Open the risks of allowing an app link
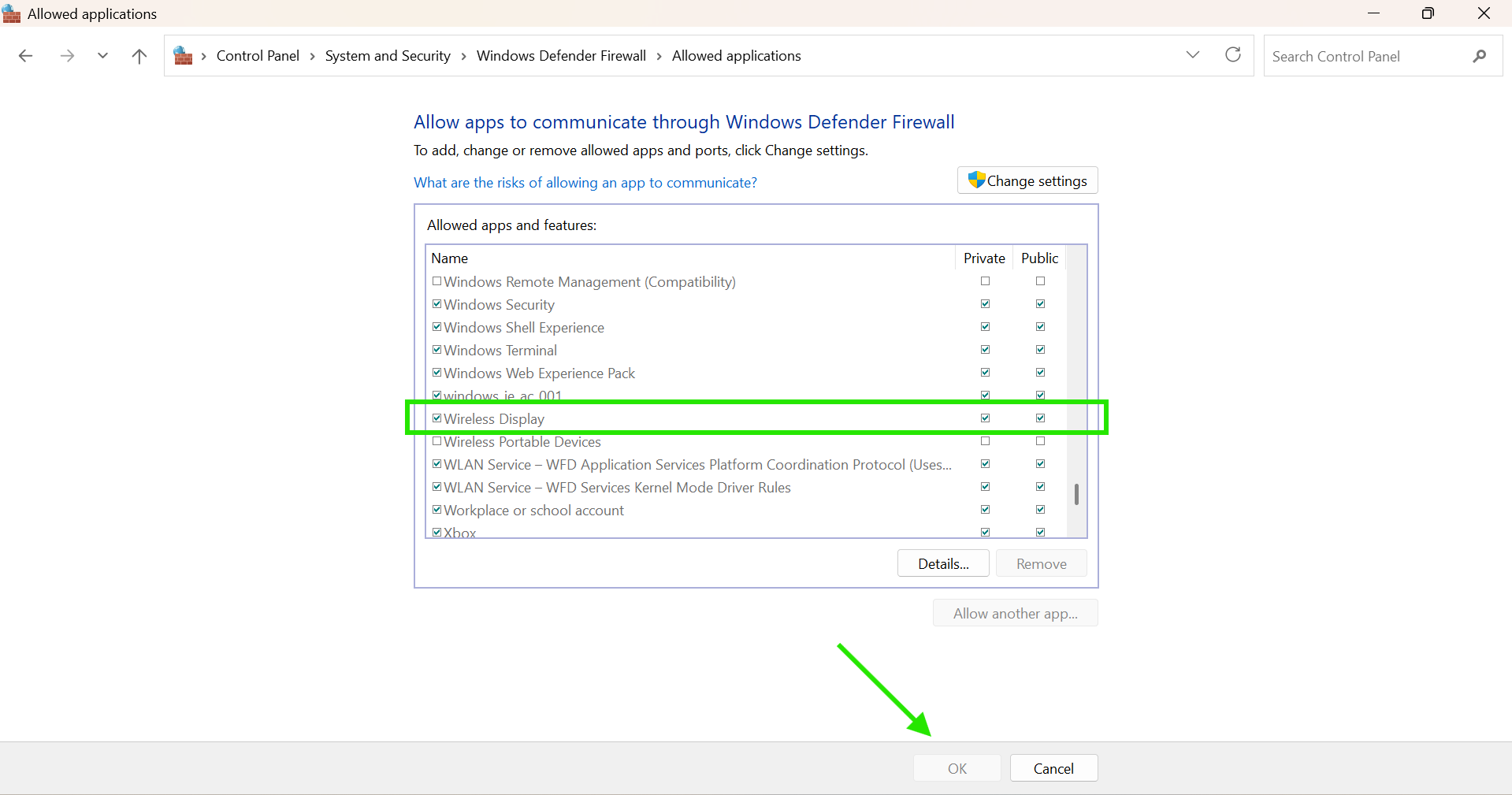 [585, 183]
